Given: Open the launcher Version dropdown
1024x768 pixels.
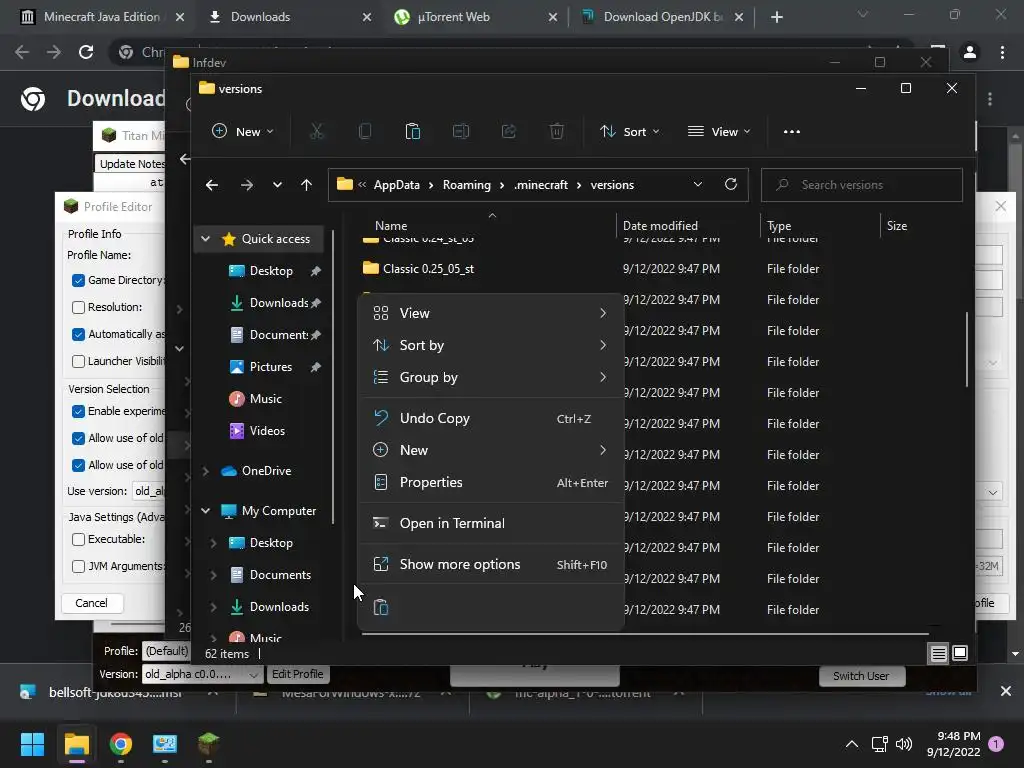Looking at the screenshot, I should tap(202, 674).
